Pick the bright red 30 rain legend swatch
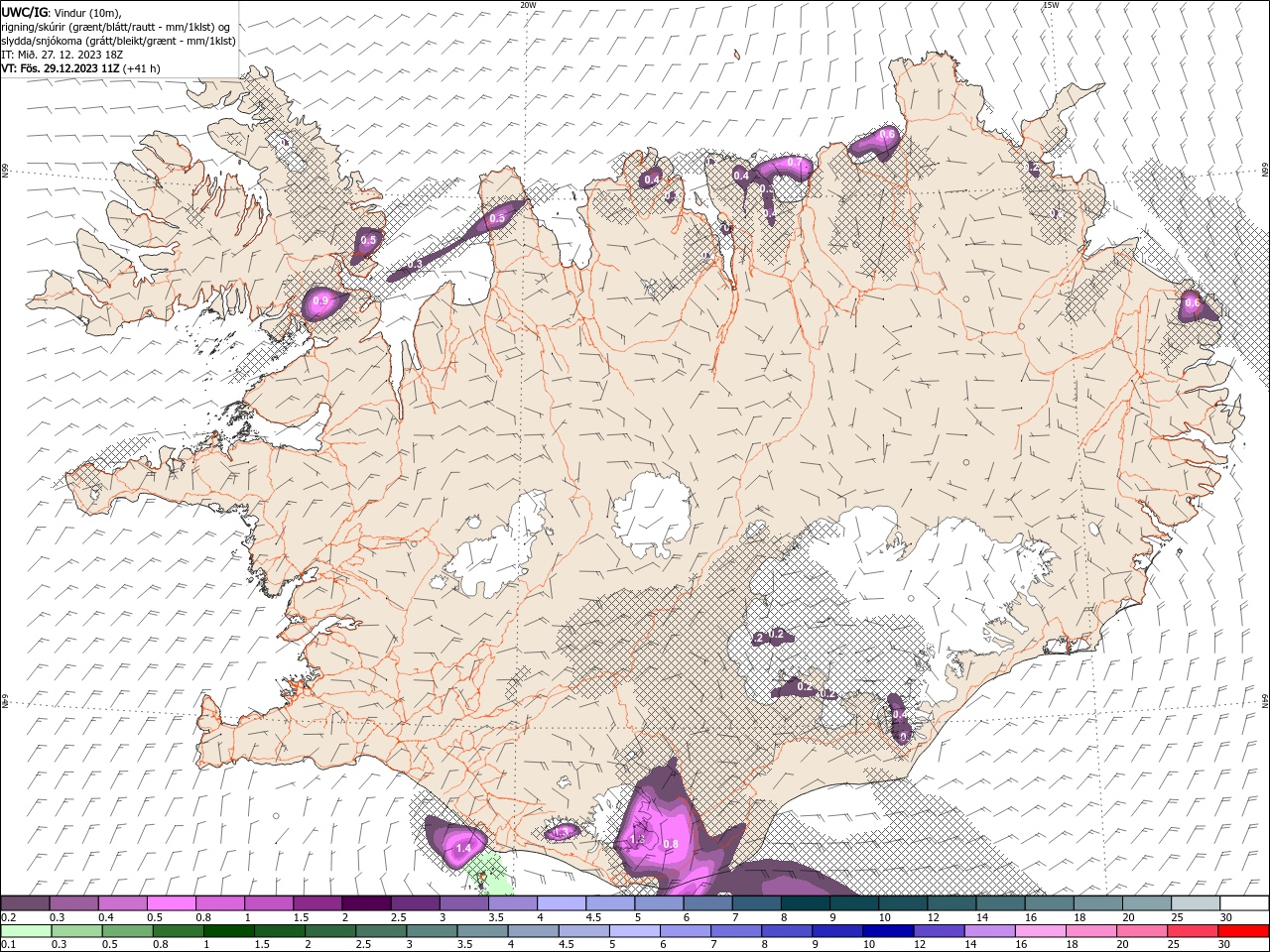The image size is (1270, 952). click(1241, 931)
